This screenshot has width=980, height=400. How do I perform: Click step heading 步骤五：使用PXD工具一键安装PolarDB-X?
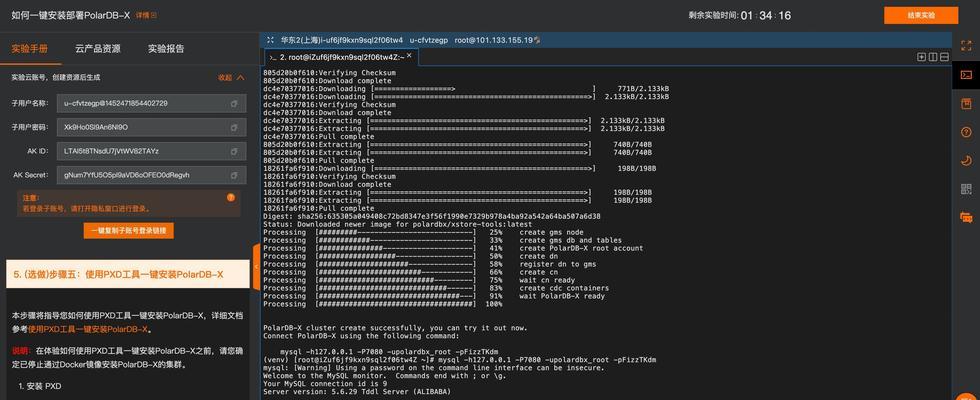(128, 274)
